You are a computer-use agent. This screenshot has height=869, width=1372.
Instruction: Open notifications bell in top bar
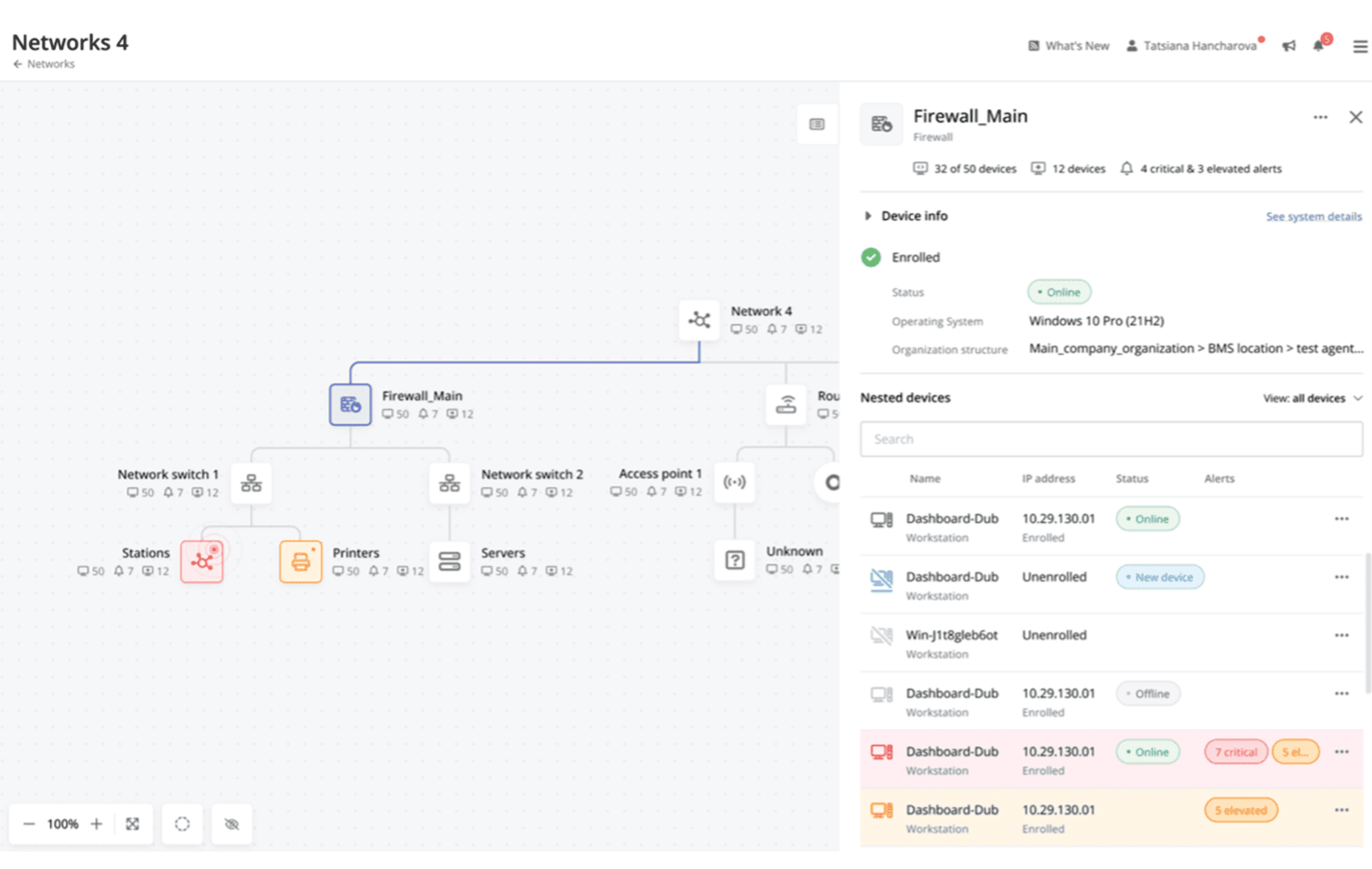(1318, 46)
